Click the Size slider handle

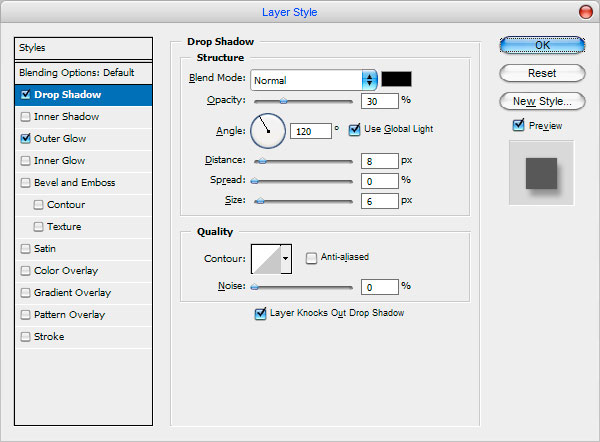click(x=260, y=201)
